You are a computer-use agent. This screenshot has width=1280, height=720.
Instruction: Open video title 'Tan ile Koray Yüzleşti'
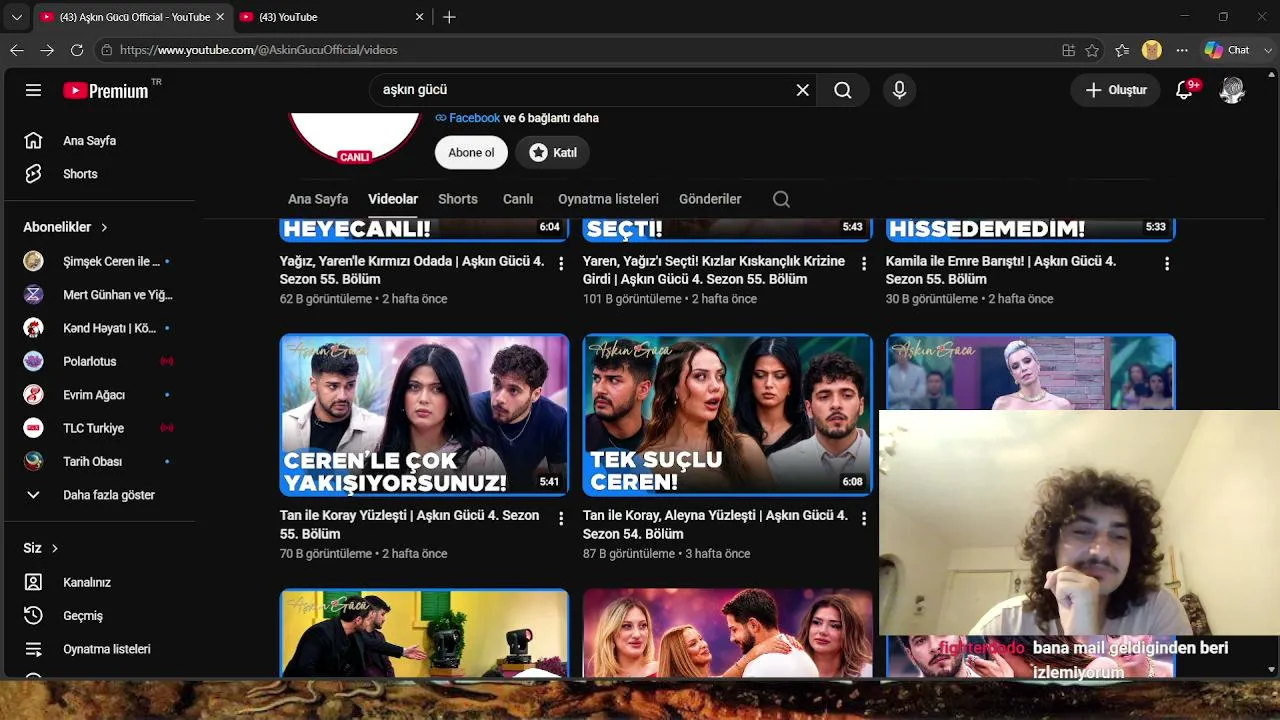(409, 525)
